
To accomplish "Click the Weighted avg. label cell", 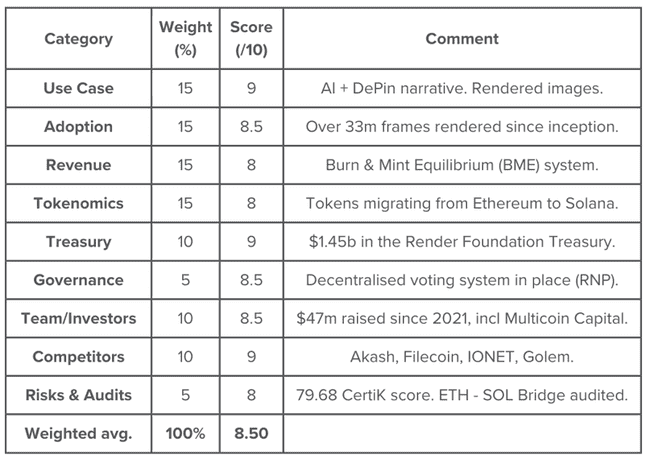I will click(78, 433).
